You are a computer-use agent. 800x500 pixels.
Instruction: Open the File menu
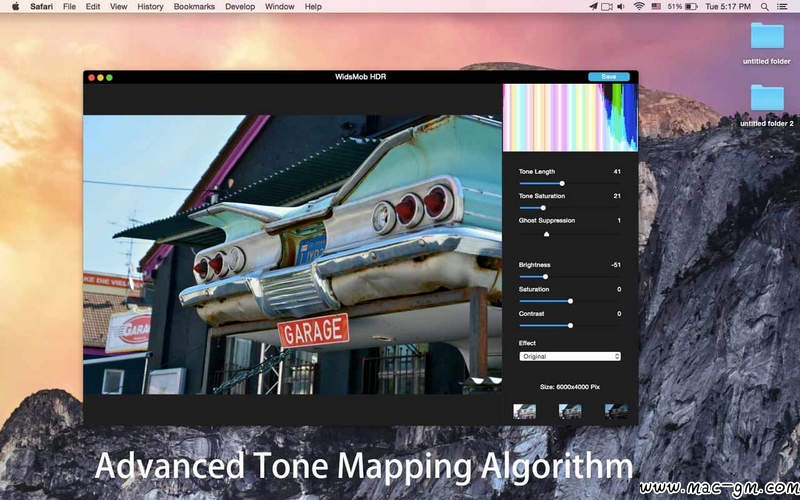69,7
